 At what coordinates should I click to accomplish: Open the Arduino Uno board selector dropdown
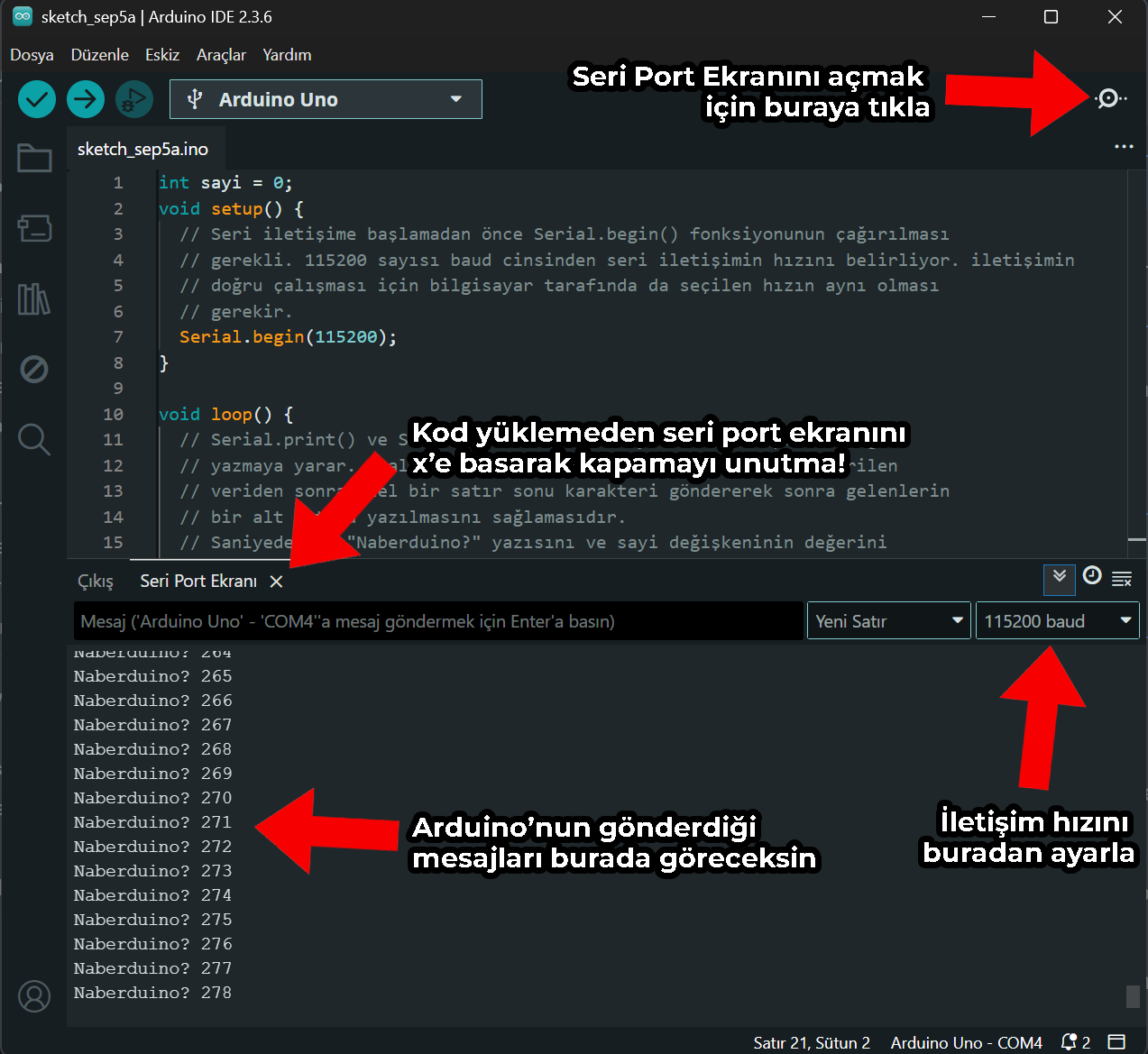[x=325, y=99]
